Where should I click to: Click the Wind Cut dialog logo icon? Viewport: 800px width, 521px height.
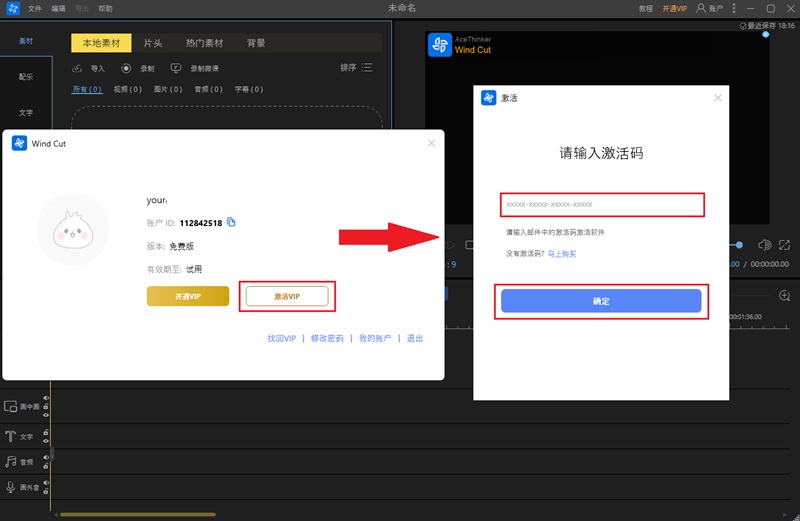tap(19, 143)
